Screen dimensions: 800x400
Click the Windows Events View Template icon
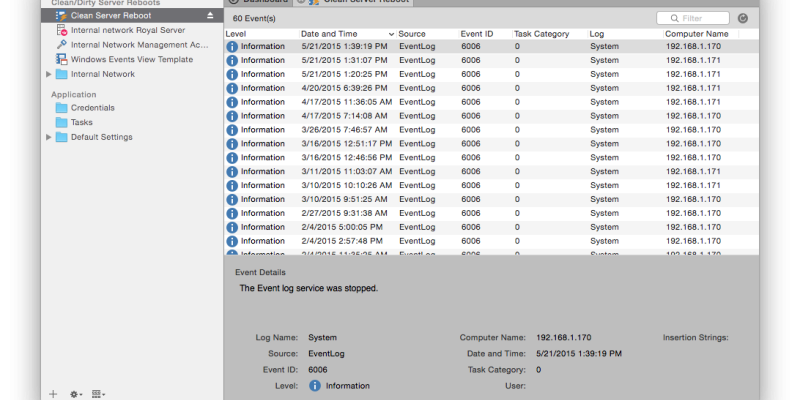point(61,59)
